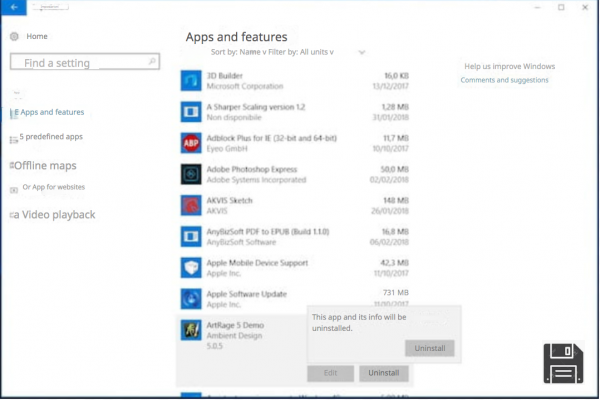
Task: Click the greyed Edit button
Action: click(330, 373)
